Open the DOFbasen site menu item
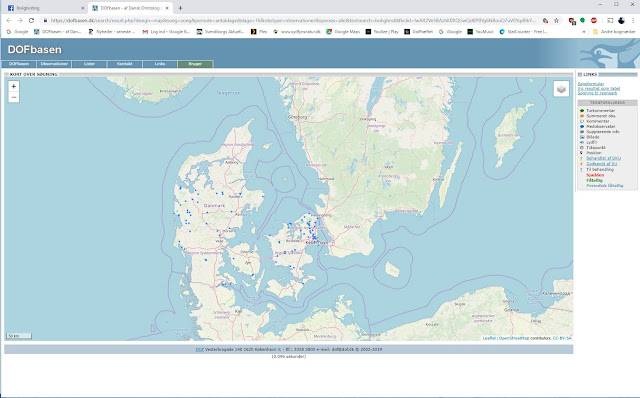 coord(19,64)
